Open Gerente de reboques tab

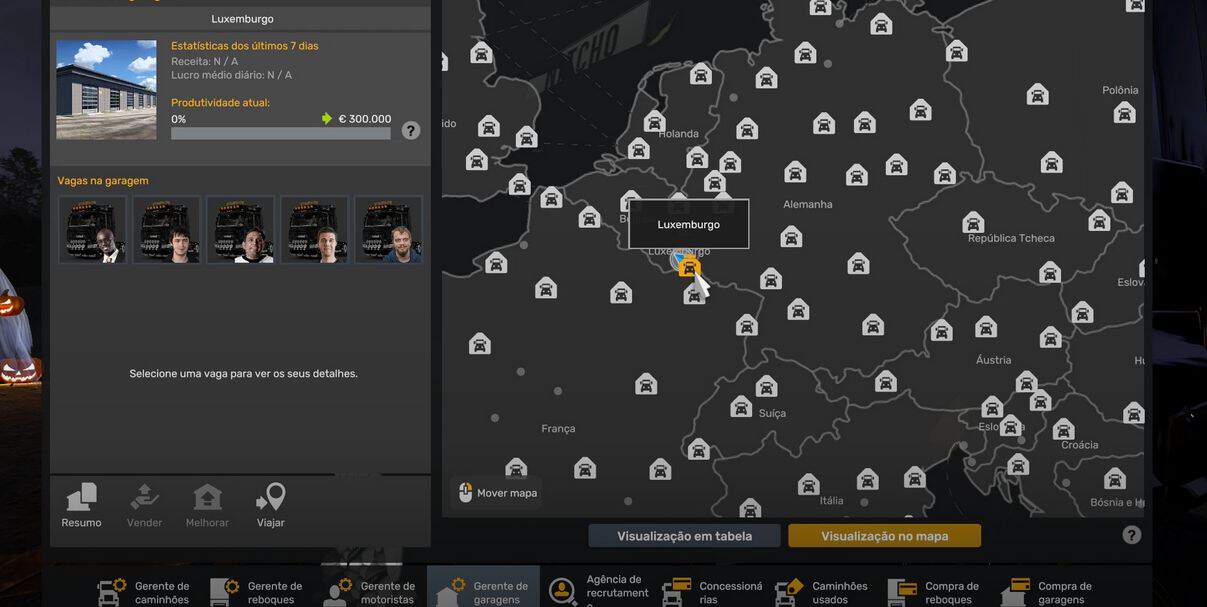pyautogui.click(x=258, y=591)
